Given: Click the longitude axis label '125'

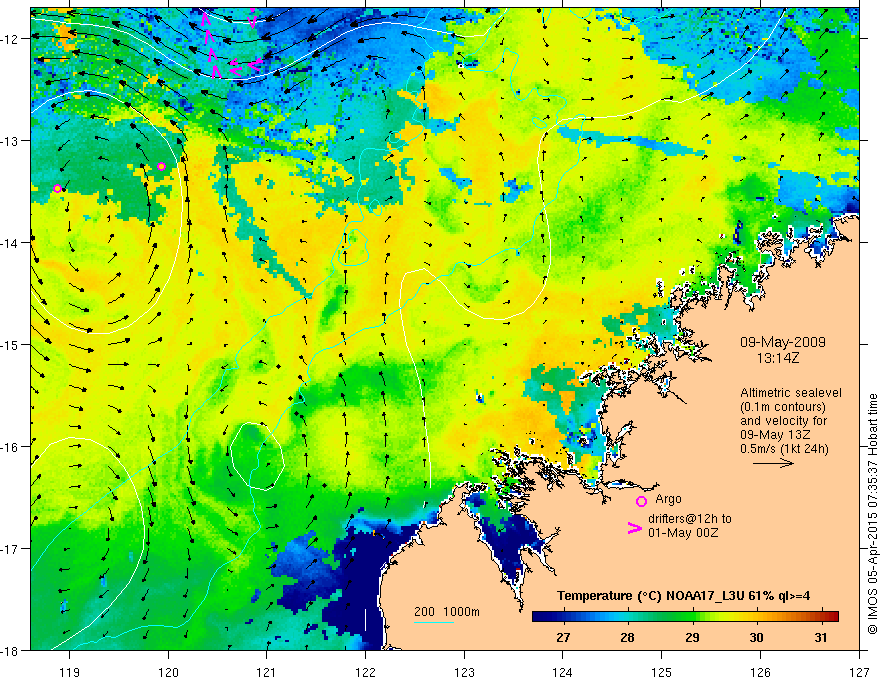Looking at the screenshot, I should [x=662, y=672].
